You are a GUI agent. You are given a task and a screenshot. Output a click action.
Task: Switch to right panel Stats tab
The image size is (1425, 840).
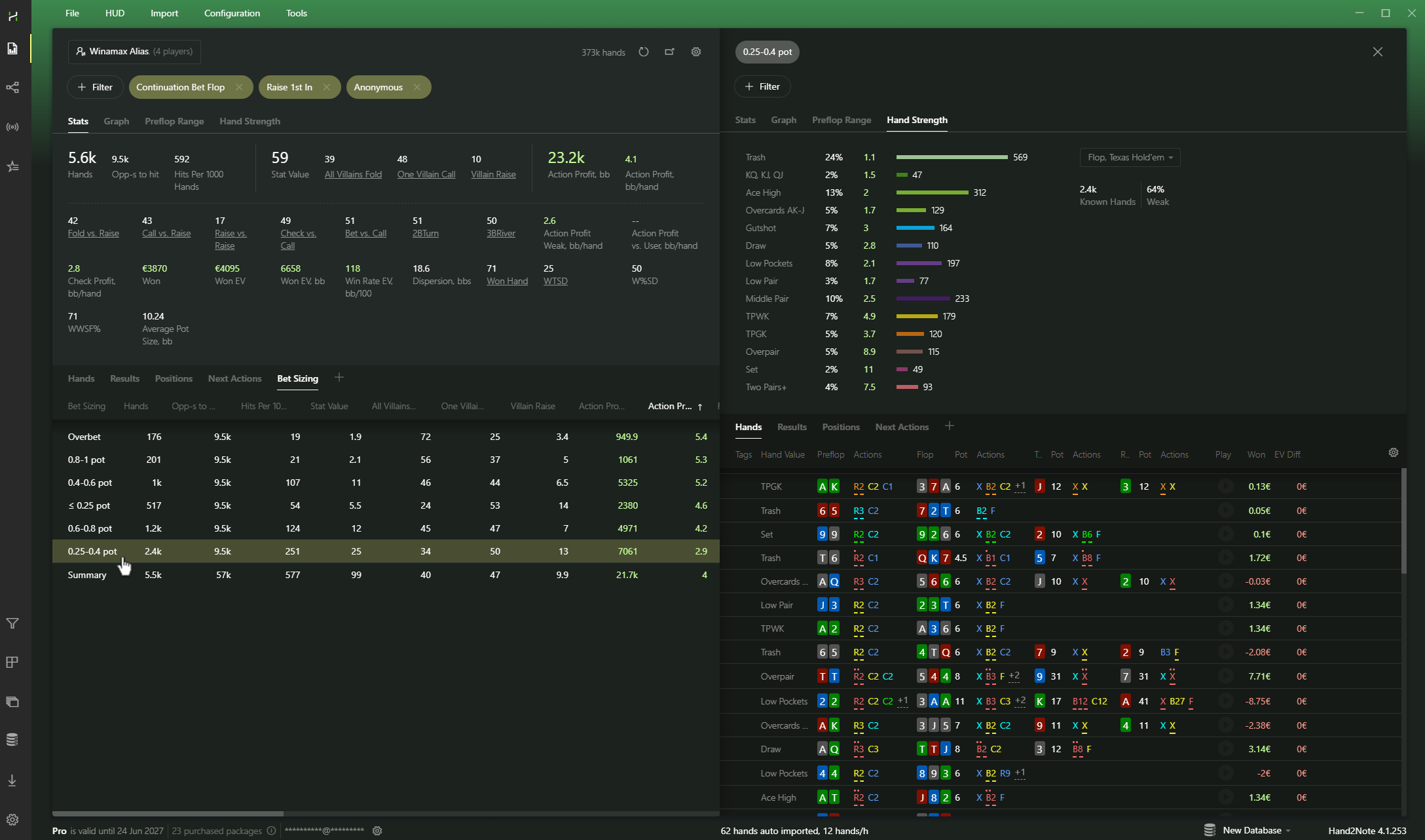(x=745, y=120)
